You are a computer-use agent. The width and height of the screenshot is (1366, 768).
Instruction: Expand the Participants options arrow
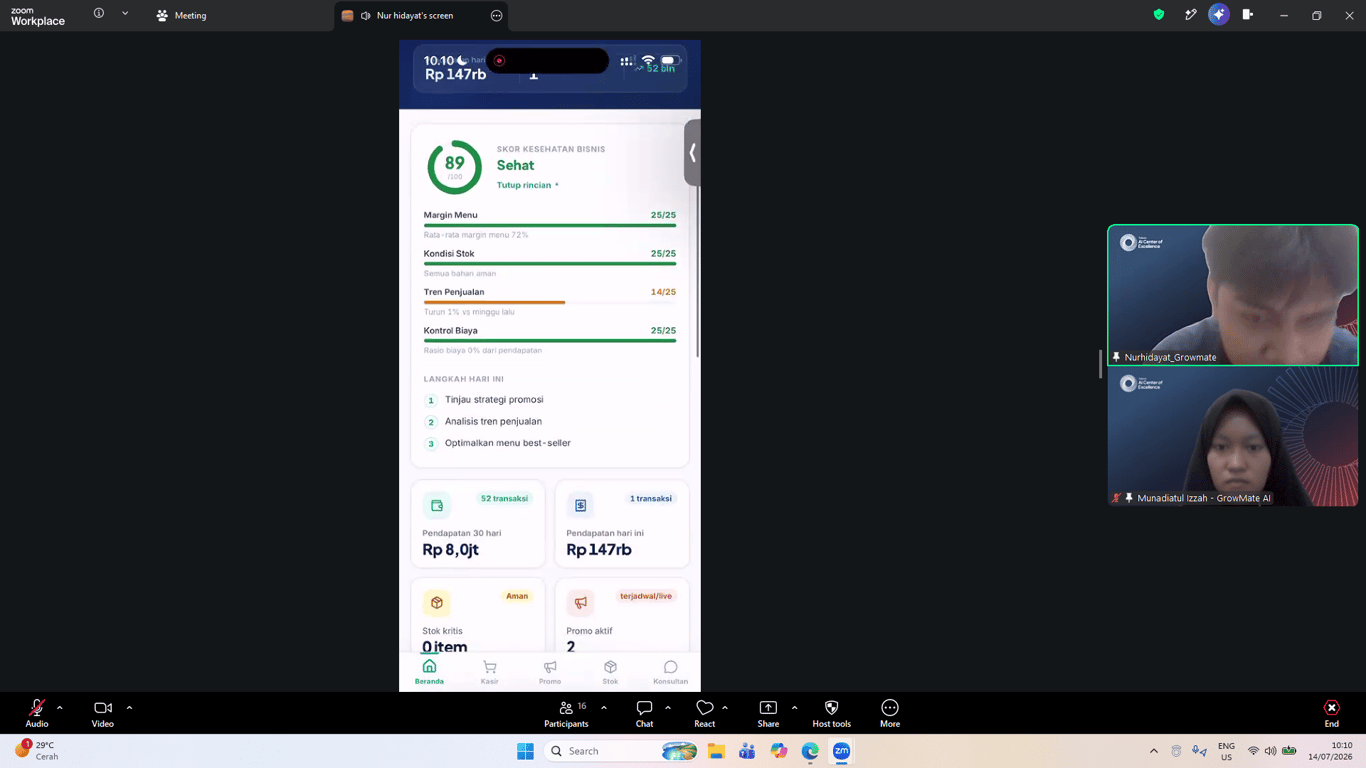[x=604, y=708]
